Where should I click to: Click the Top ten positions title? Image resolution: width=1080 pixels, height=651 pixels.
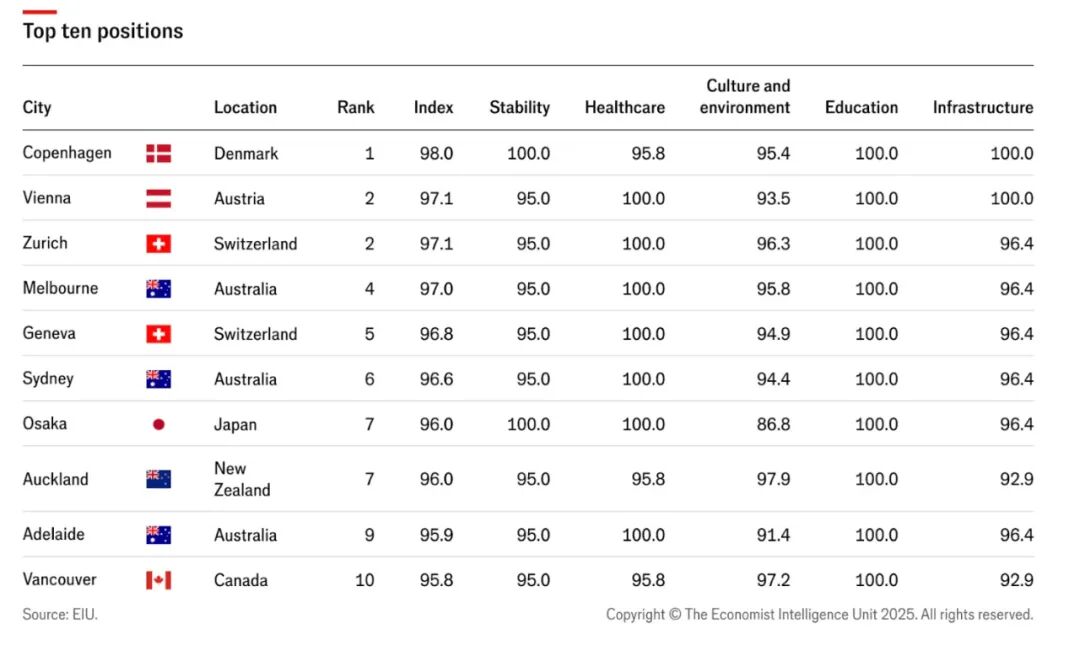(x=103, y=31)
